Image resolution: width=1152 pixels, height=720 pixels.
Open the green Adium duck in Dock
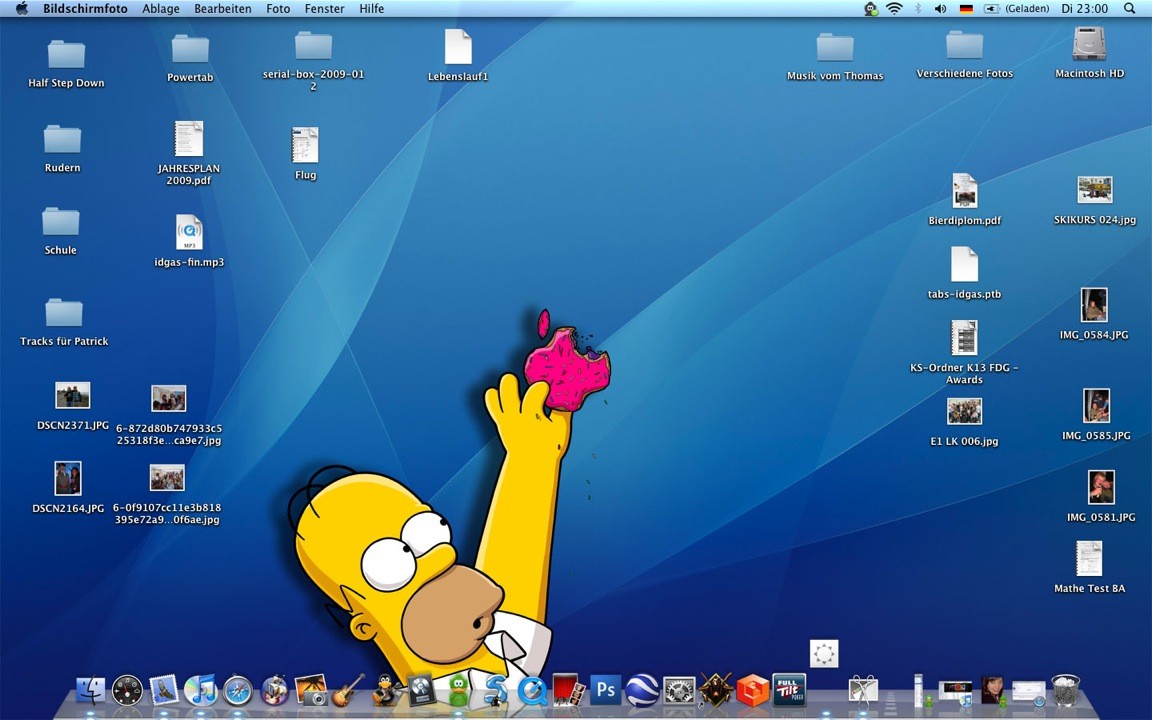458,691
